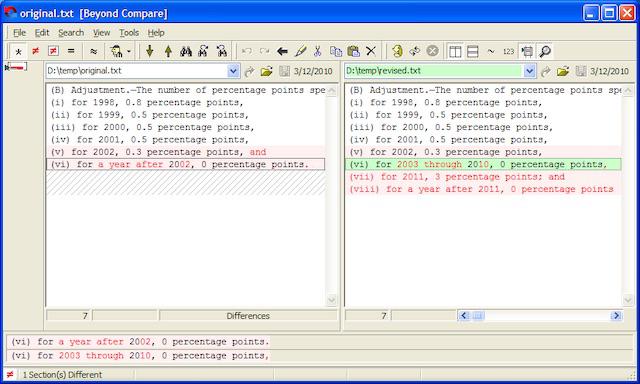Select right line '(viii) for a year after 2011'
The image size is (640, 384).
click(x=483, y=189)
